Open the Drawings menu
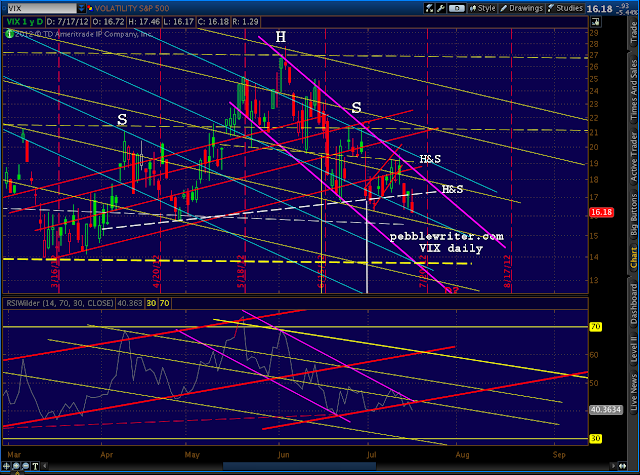The height and width of the screenshot is (475, 640). tap(522, 8)
